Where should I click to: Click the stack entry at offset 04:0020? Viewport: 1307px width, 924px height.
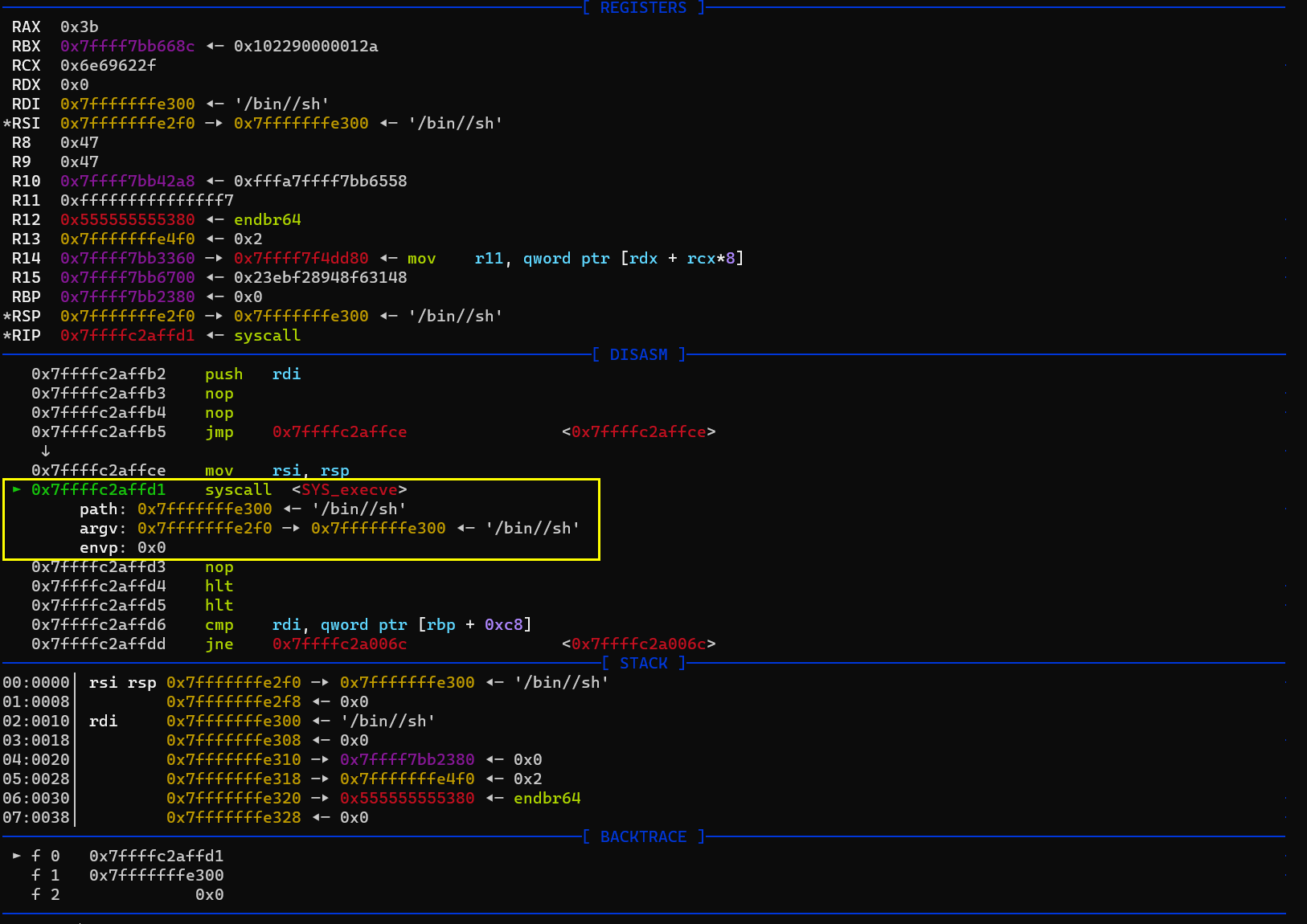(36, 759)
